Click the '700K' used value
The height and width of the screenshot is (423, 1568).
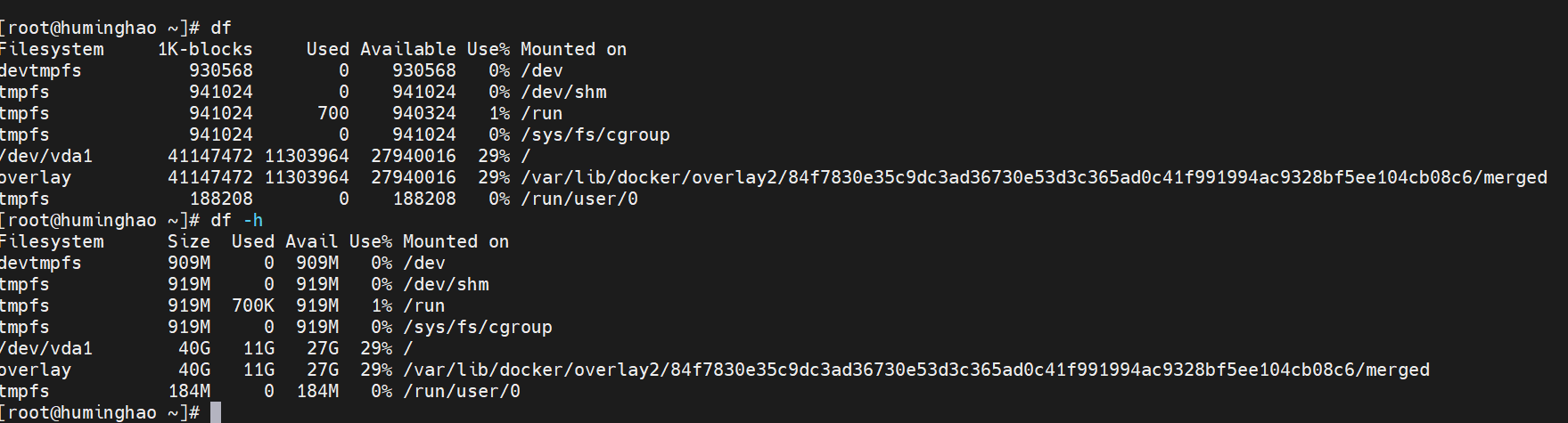click(x=253, y=305)
